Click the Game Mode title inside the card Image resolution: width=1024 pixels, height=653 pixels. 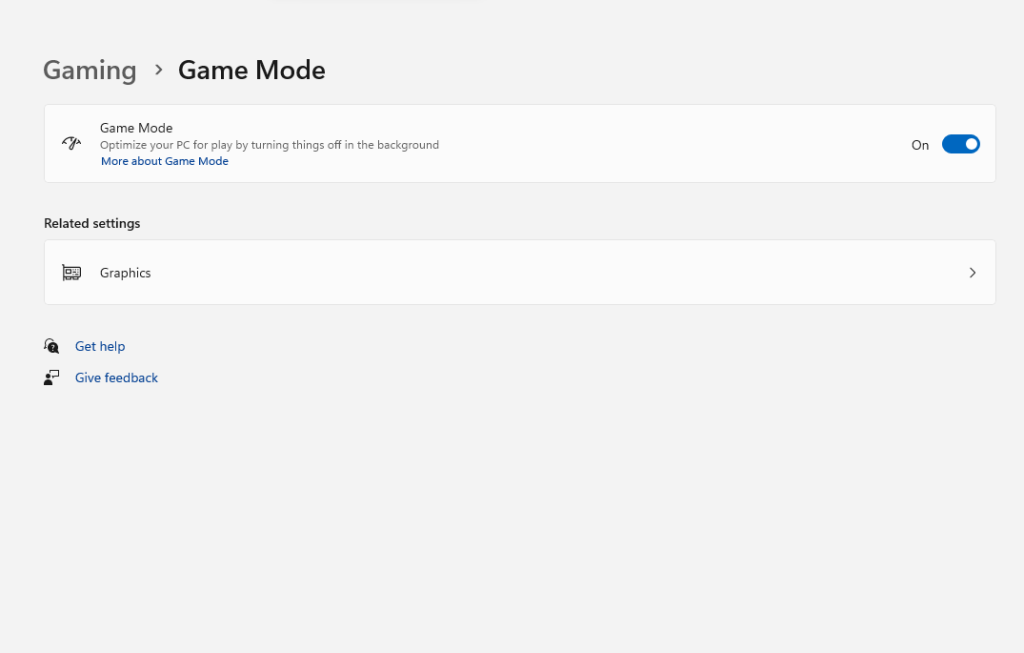[136, 128]
